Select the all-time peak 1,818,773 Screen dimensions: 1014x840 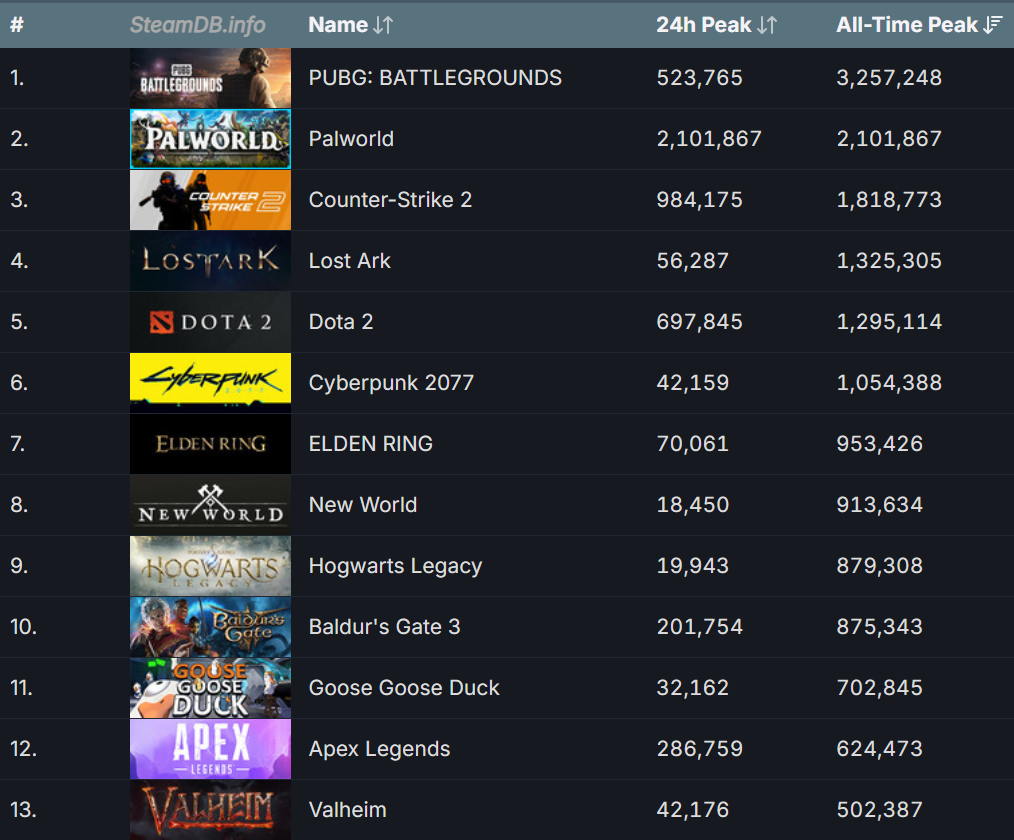(889, 200)
